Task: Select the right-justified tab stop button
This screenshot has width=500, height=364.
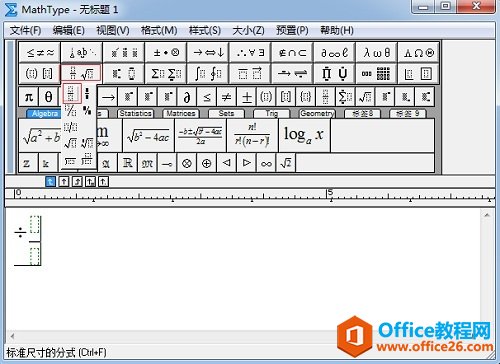Action: (x=77, y=182)
